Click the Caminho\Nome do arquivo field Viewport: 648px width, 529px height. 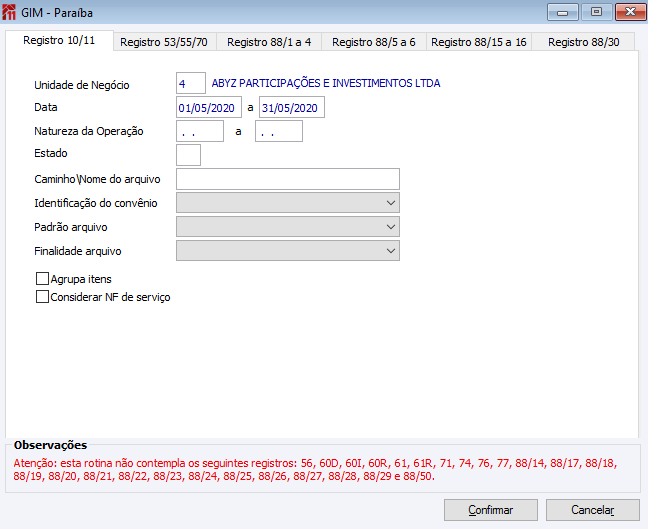pos(288,179)
